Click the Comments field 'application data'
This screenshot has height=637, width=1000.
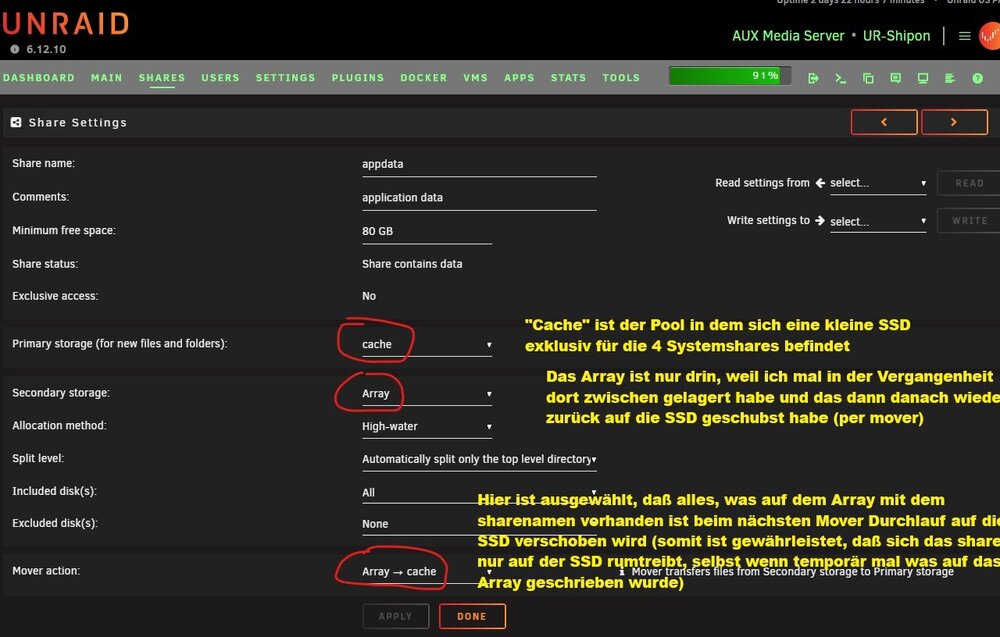(x=479, y=198)
